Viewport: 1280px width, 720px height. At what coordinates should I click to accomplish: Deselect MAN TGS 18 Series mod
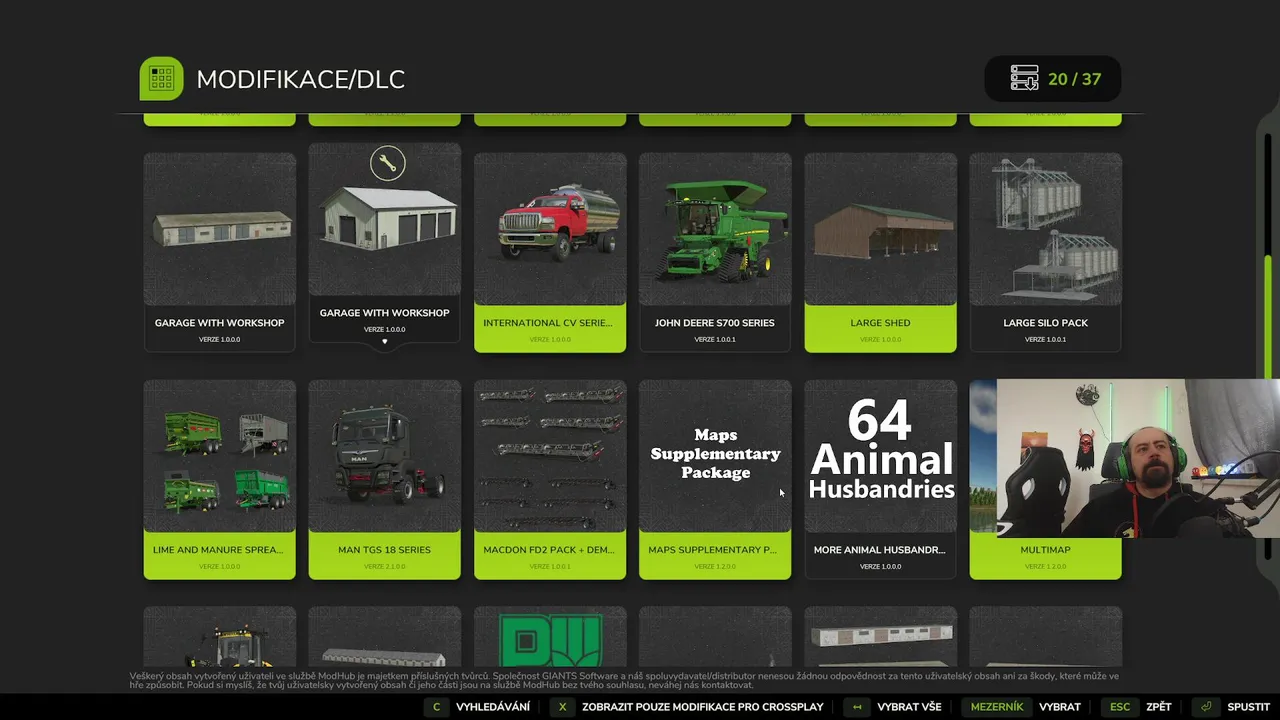click(x=384, y=479)
